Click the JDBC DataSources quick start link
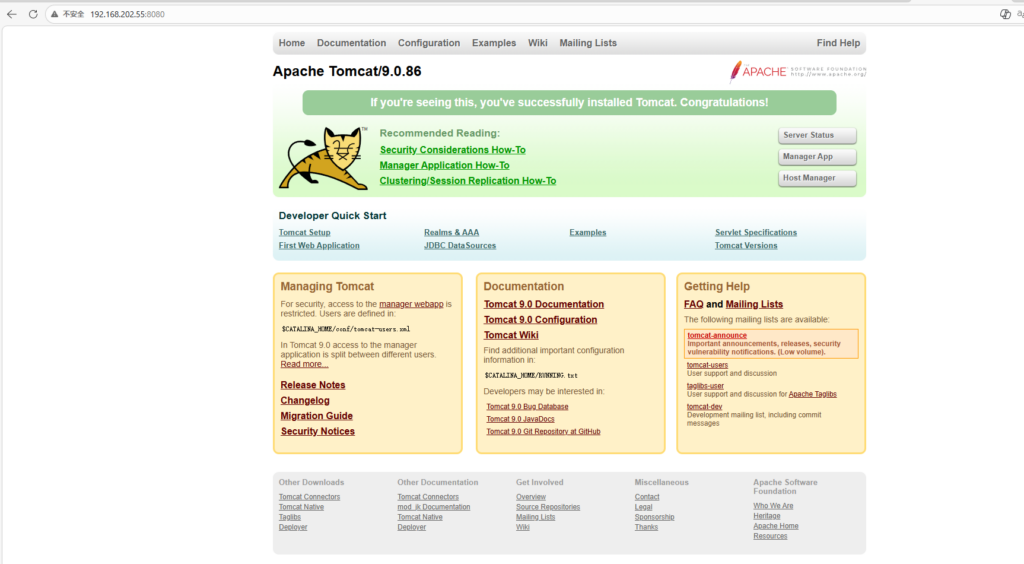This screenshot has width=1024, height=564. (x=460, y=245)
